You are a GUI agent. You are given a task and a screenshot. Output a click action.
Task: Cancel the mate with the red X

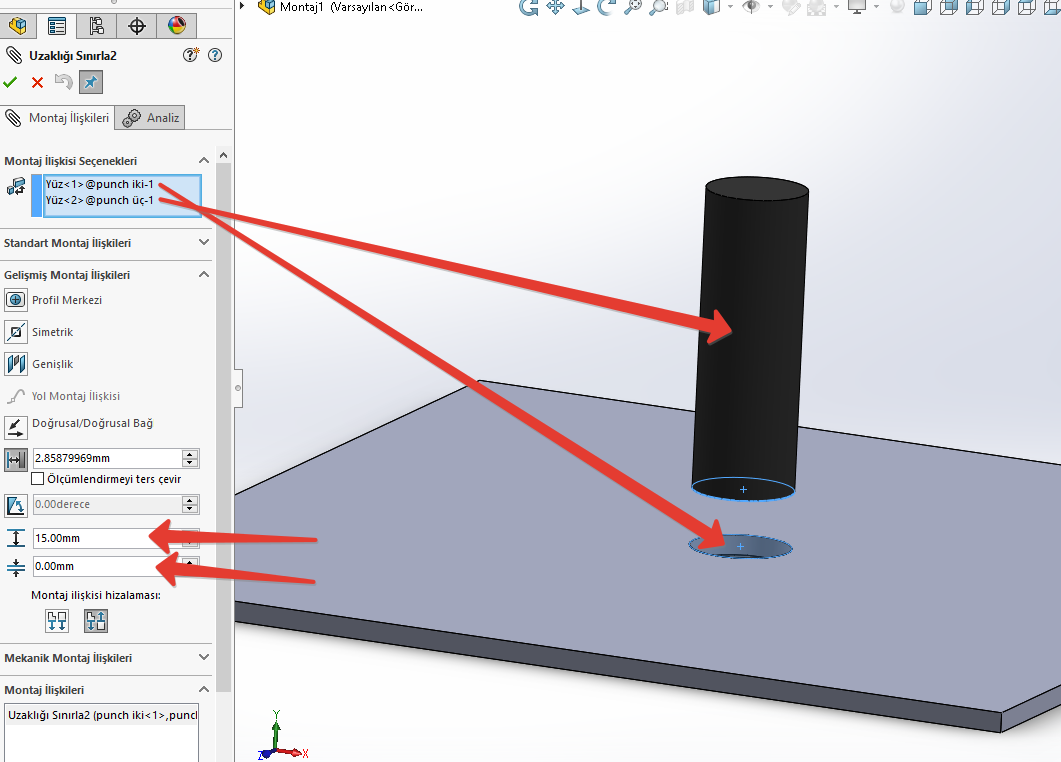pos(36,82)
